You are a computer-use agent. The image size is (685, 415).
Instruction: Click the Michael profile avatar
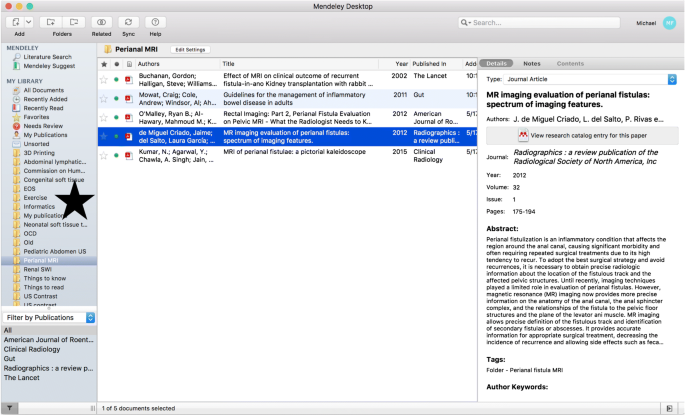669,23
